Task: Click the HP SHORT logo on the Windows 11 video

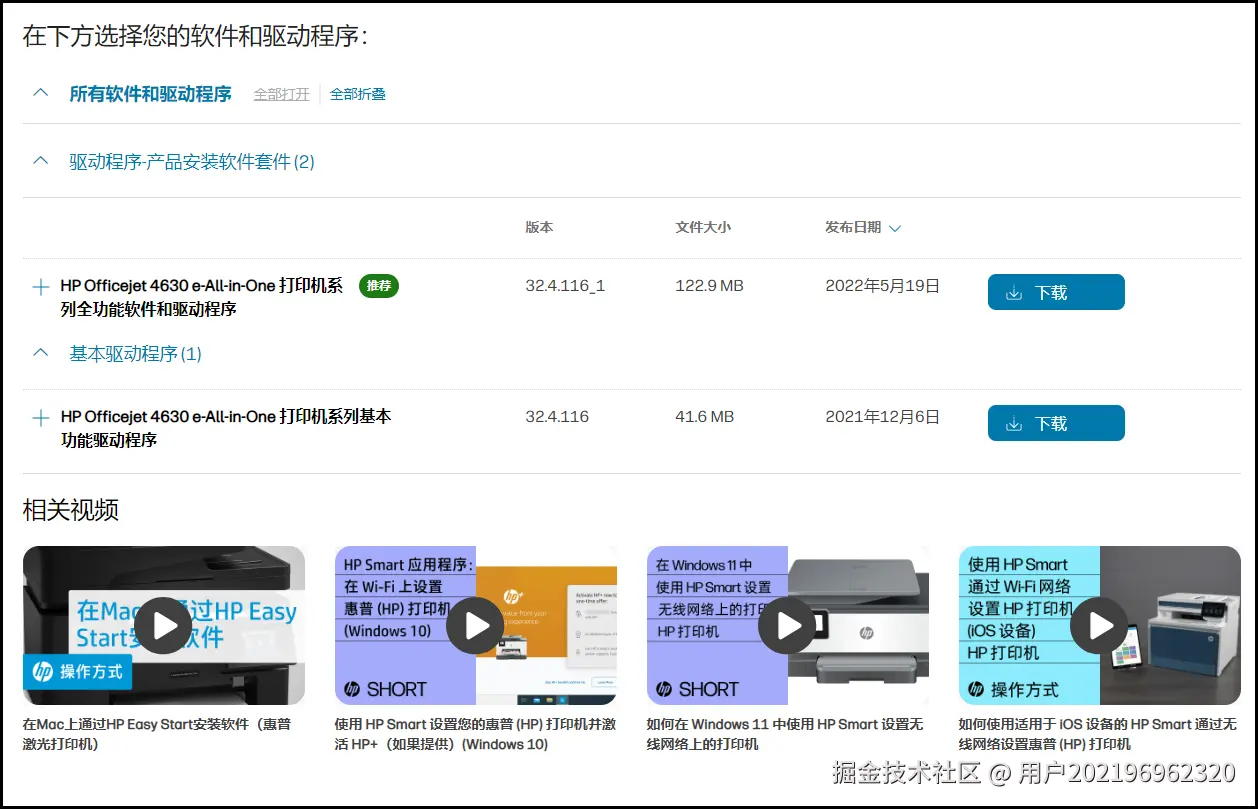Action: [697, 689]
